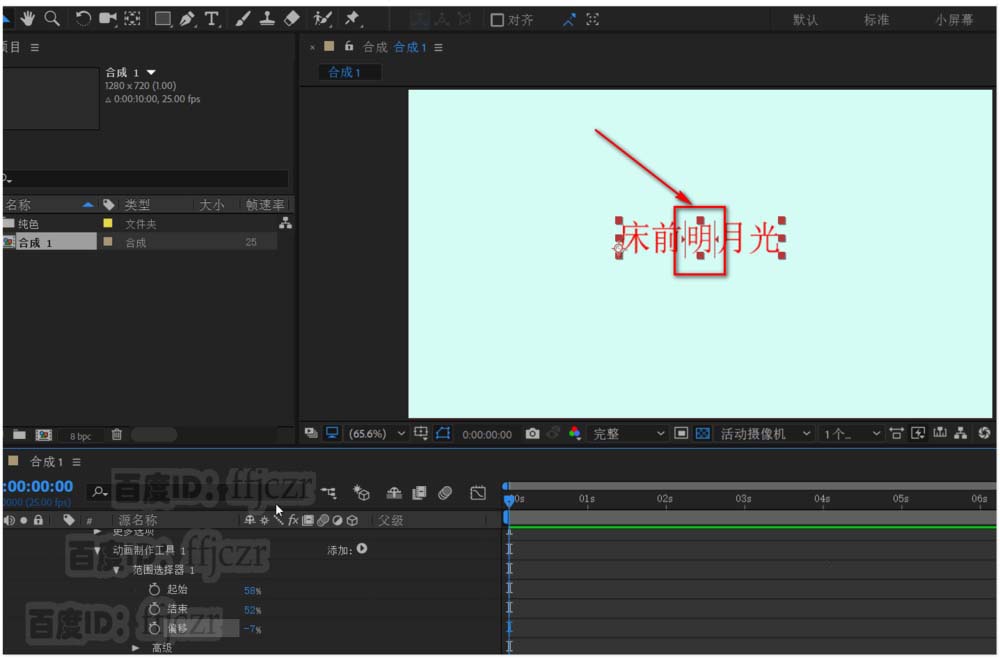The width and height of the screenshot is (1000, 658).
Task: Select the Puppet Pin tool
Action: (x=352, y=19)
